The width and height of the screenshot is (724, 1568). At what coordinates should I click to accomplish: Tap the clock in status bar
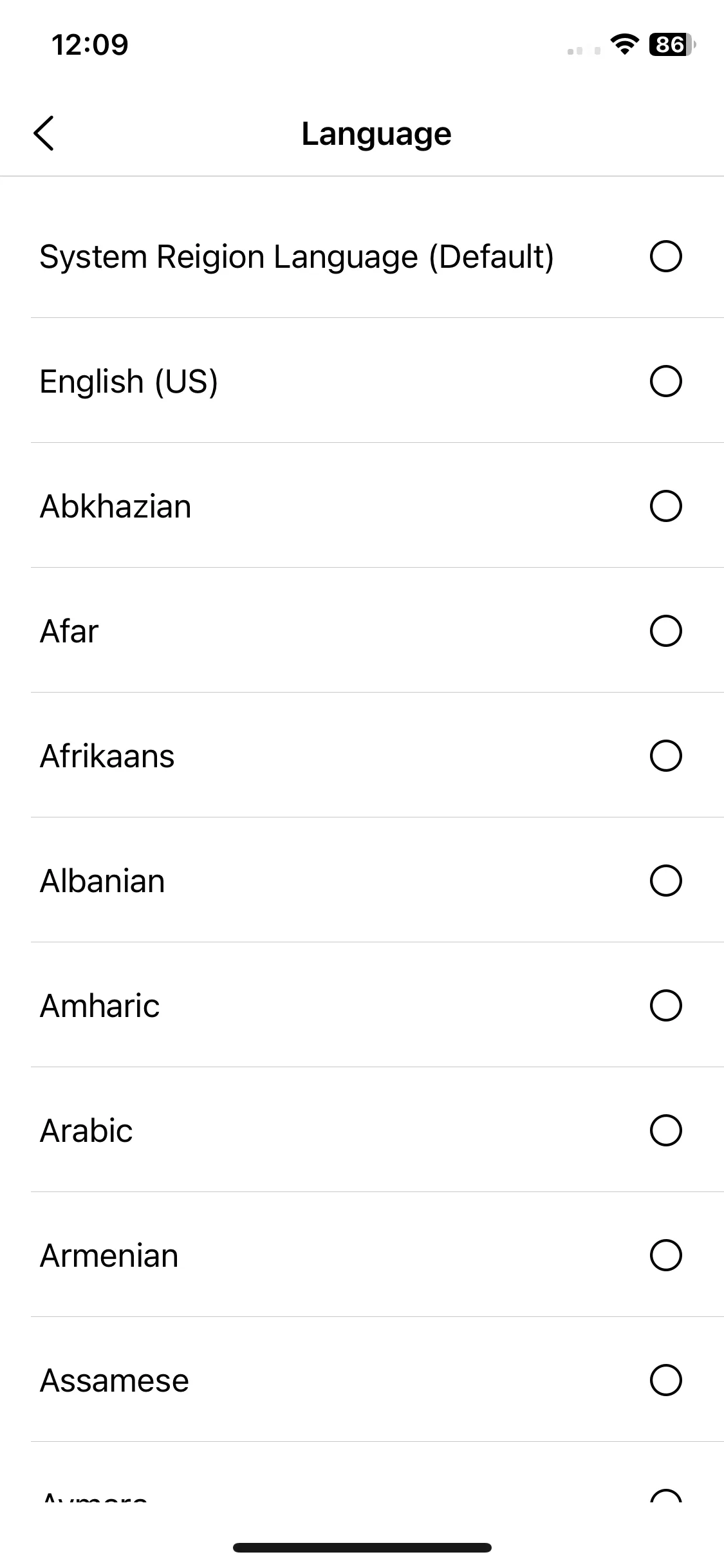(x=90, y=44)
